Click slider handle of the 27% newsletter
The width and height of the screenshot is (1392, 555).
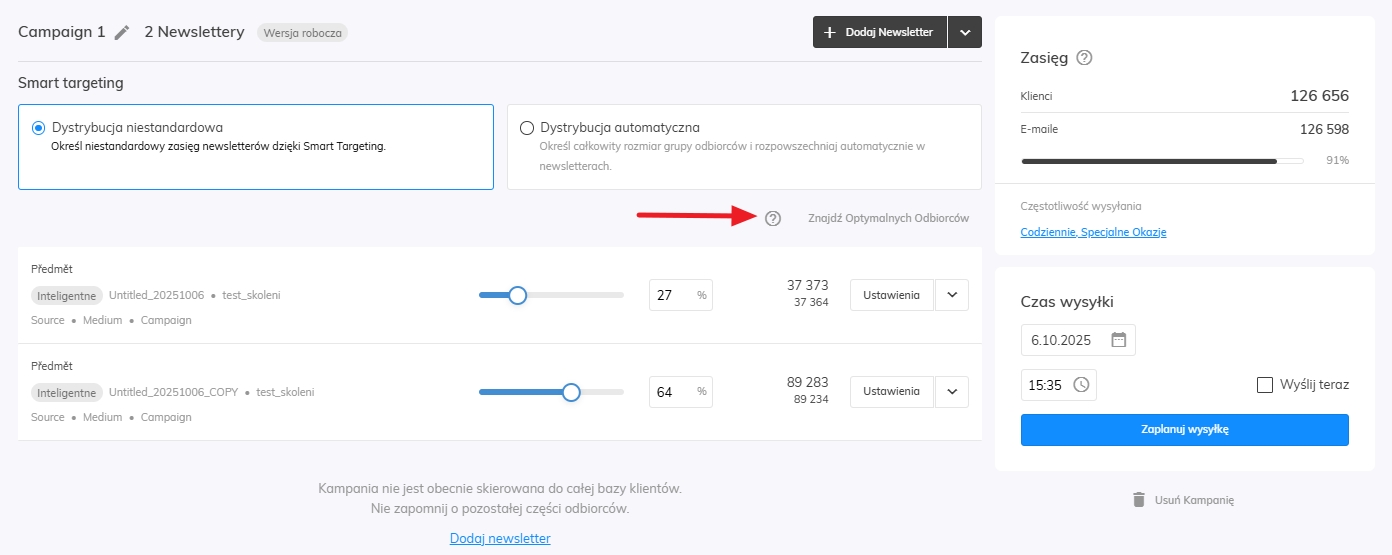click(517, 295)
